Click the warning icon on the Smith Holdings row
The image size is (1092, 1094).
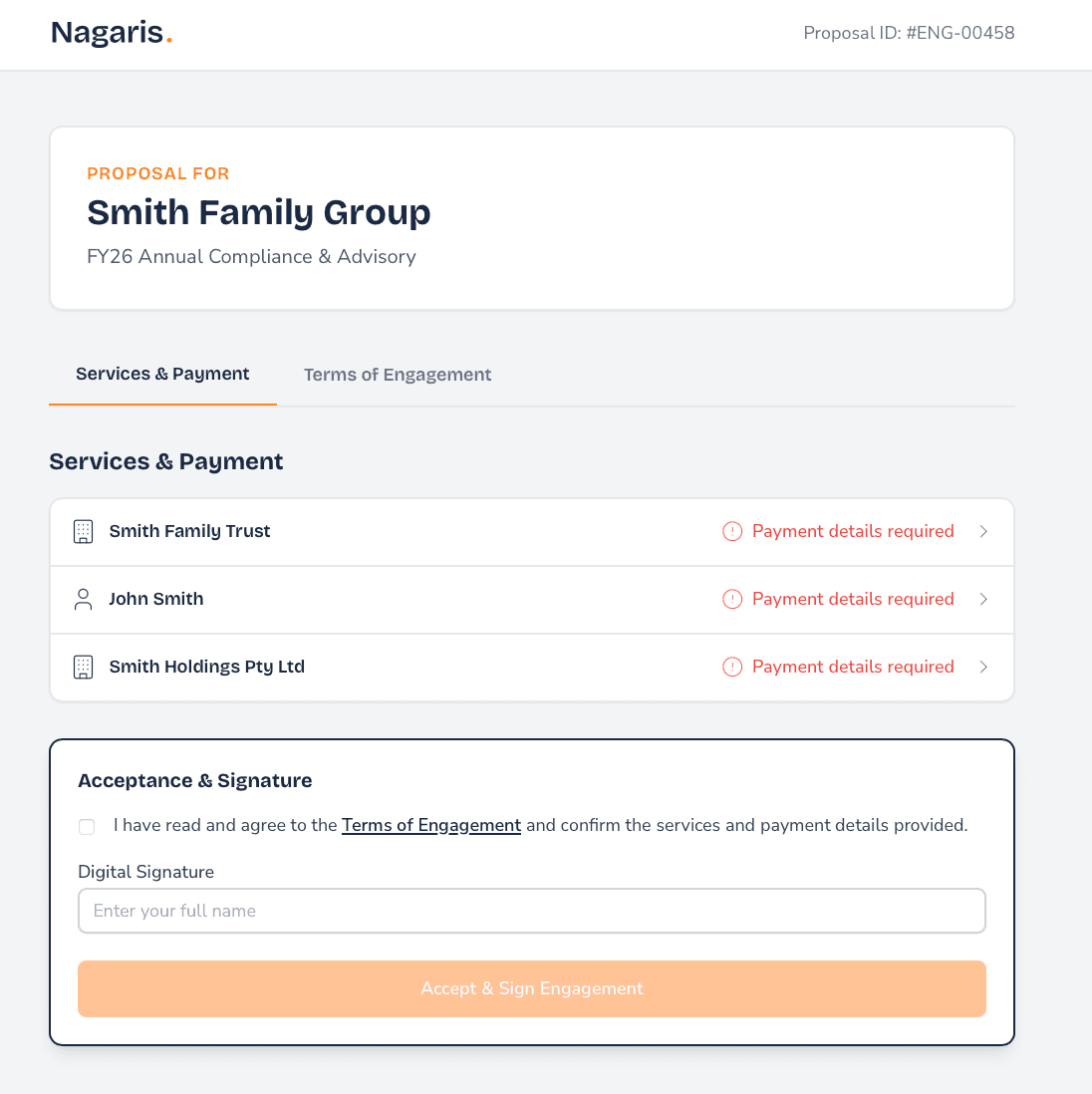click(731, 667)
